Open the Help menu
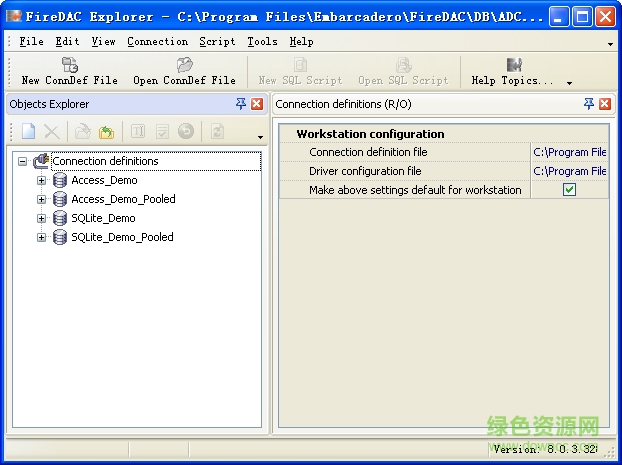Screen dimensions: 622x465 tap(301, 41)
